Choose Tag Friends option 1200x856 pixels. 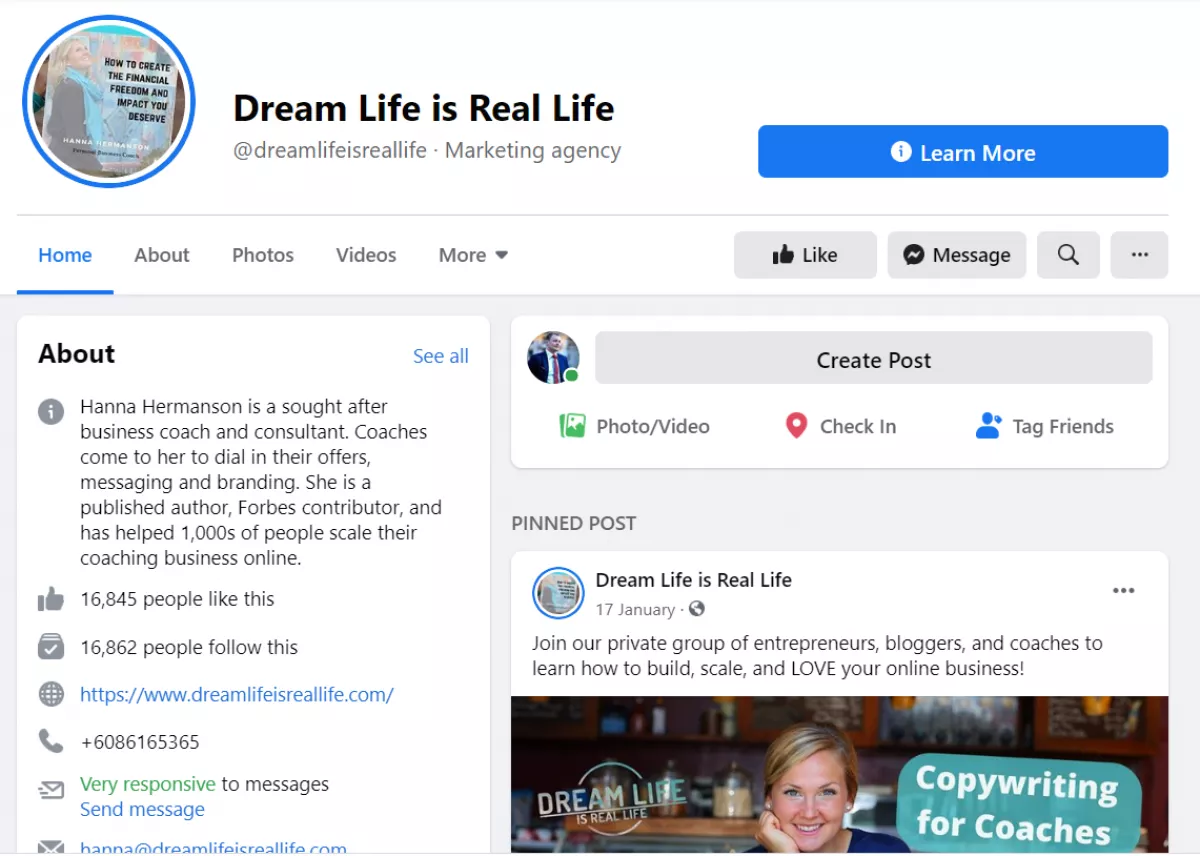[x=1044, y=426]
